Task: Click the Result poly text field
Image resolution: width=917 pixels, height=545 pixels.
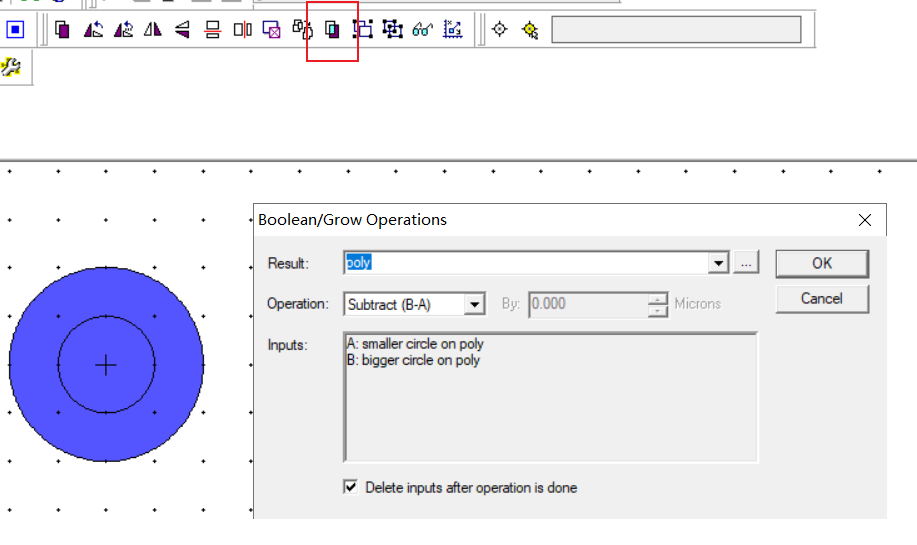Action: 526,263
